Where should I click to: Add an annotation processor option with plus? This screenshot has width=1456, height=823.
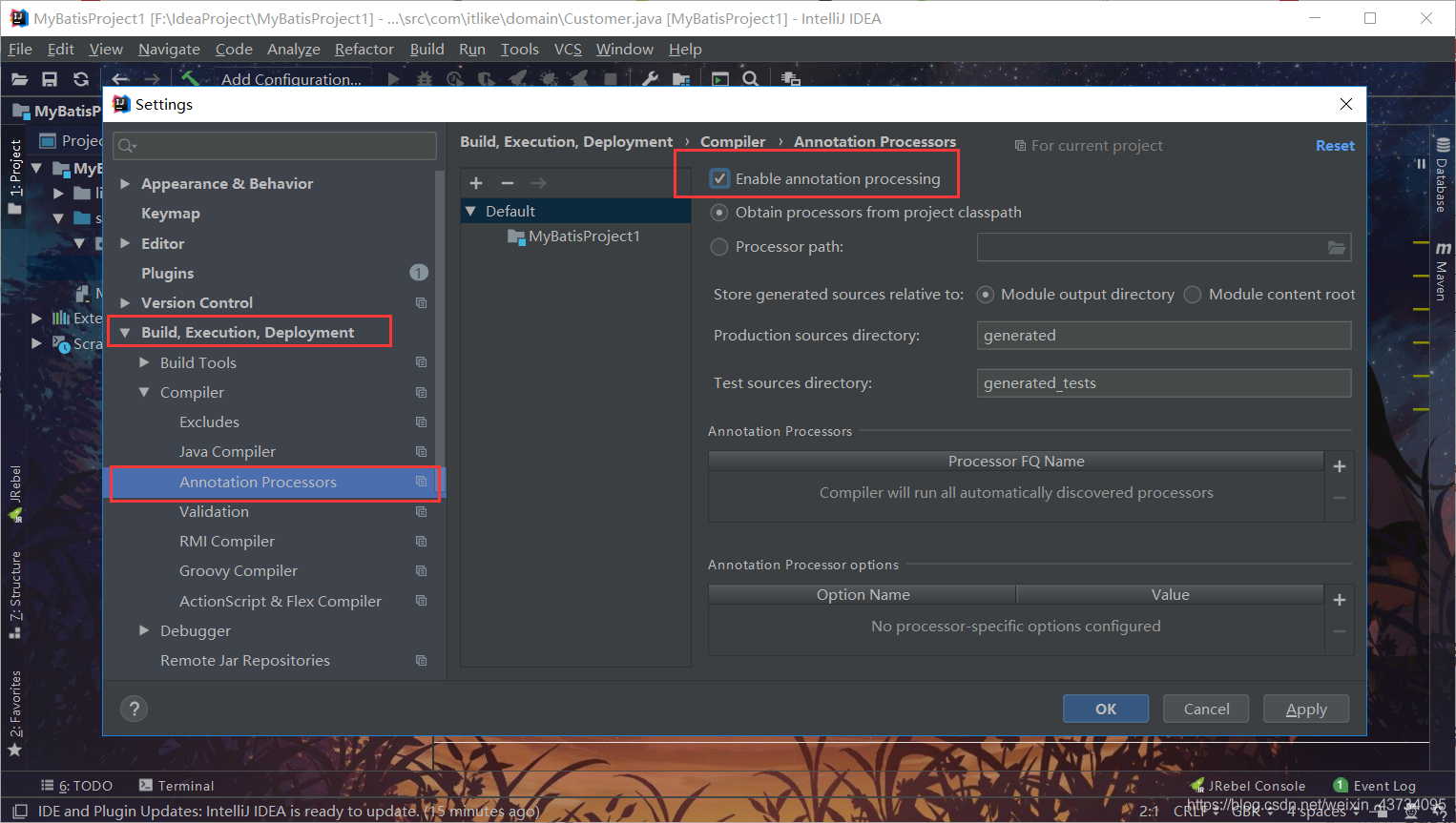[1340, 600]
